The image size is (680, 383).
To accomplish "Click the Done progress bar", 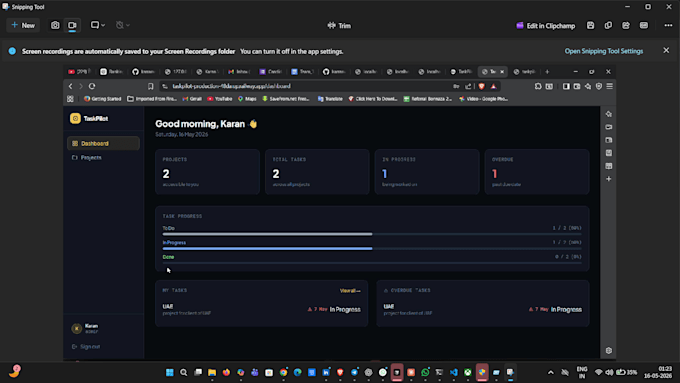I will [372, 263].
